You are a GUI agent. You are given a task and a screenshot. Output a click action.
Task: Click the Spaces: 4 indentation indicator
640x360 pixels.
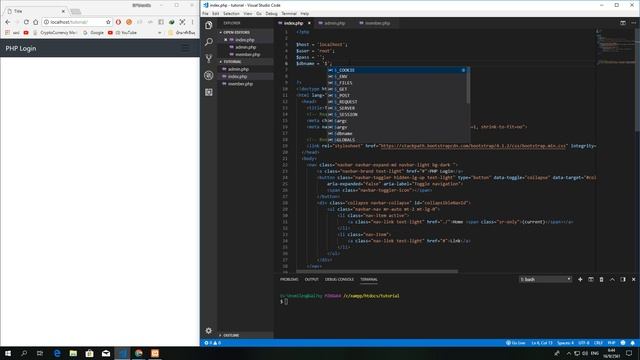click(565, 343)
